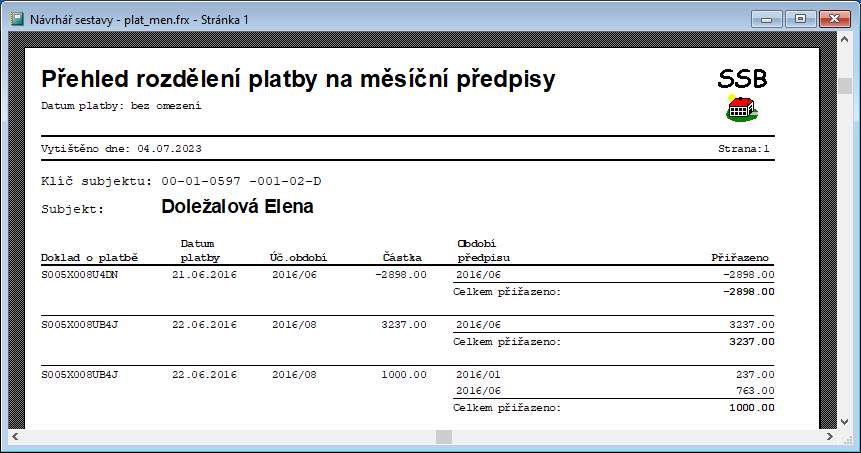Click document number S005X008U4DN
The height and width of the screenshot is (453, 861).
point(79,274)
